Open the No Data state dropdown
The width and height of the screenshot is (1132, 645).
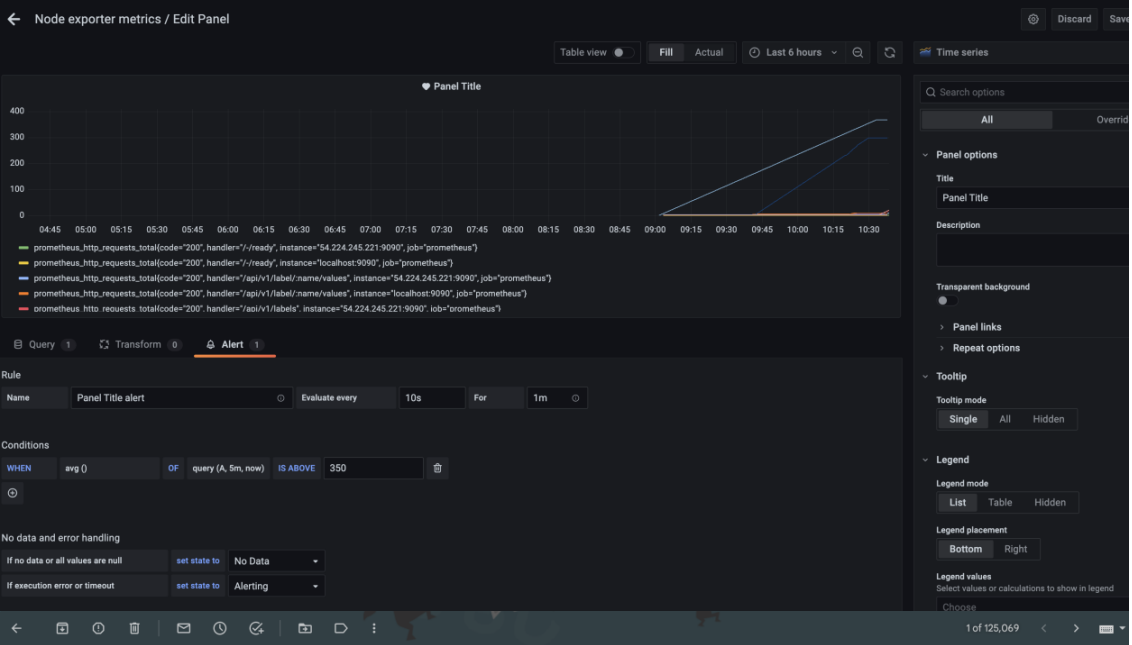[277, 561]
